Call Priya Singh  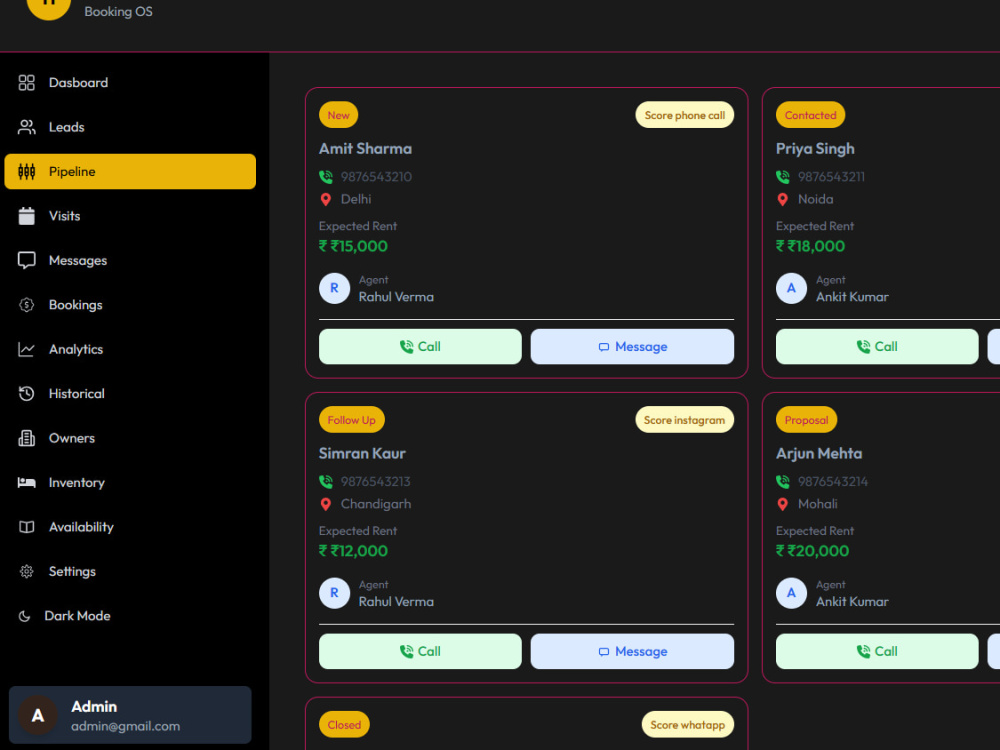click(877, 346)
